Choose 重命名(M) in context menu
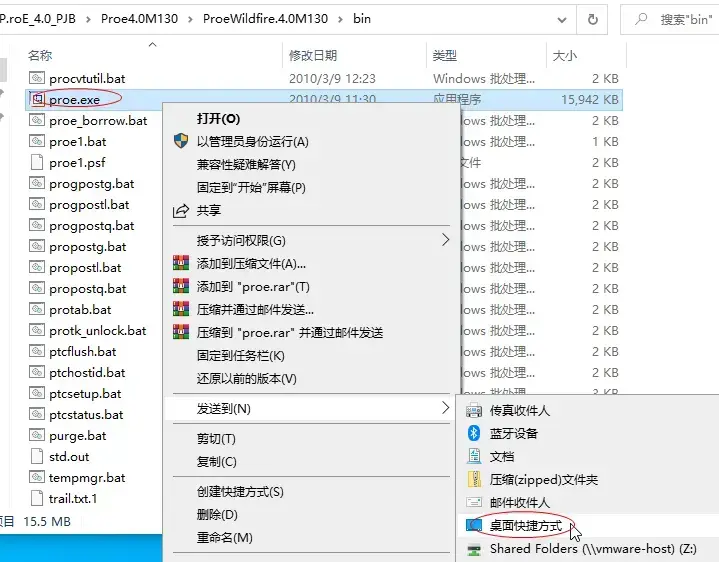The width and height of the screenshot is (719, 562). 312,537
